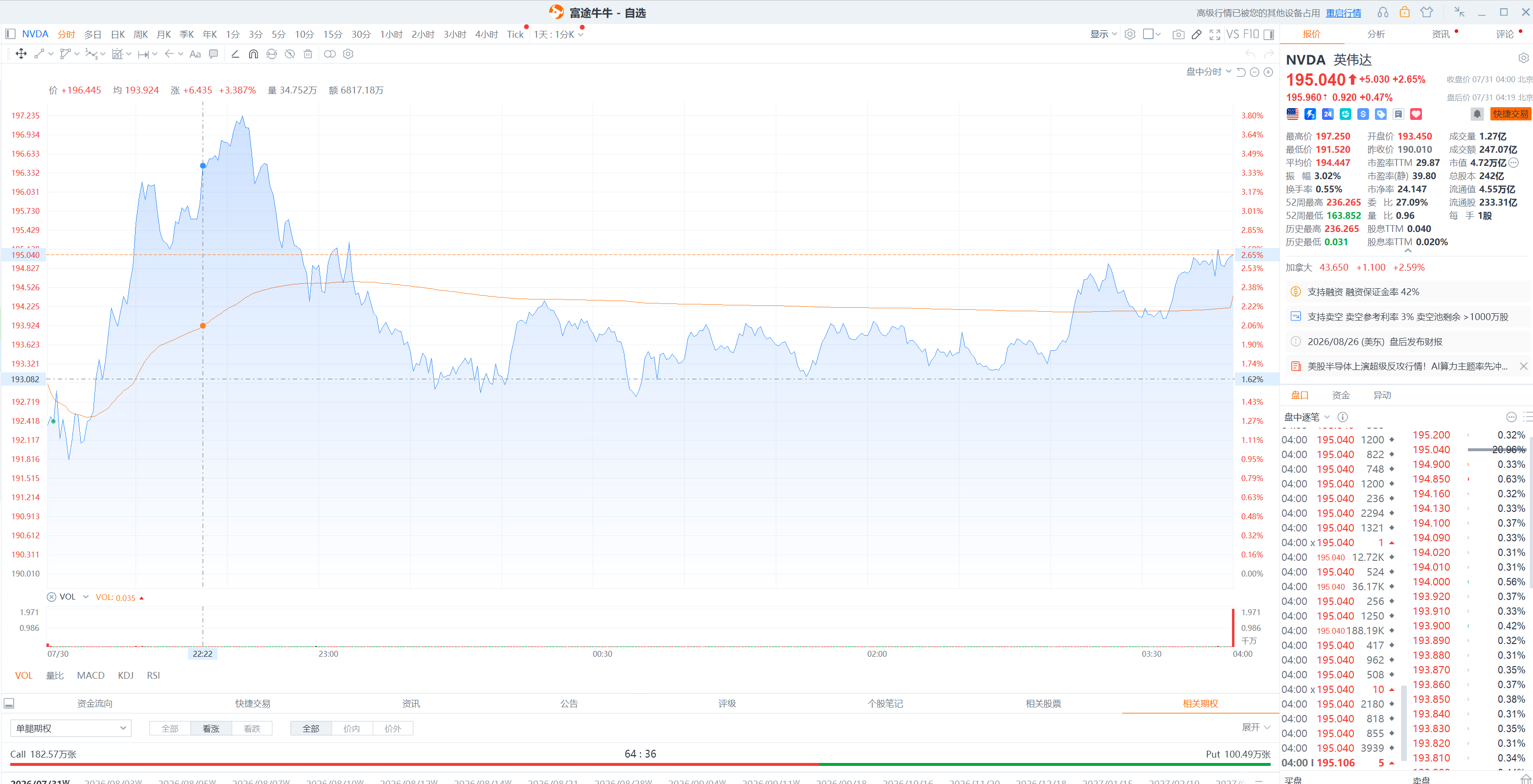Click the orange 快捷交易 button

click(x=1510, y=114)
